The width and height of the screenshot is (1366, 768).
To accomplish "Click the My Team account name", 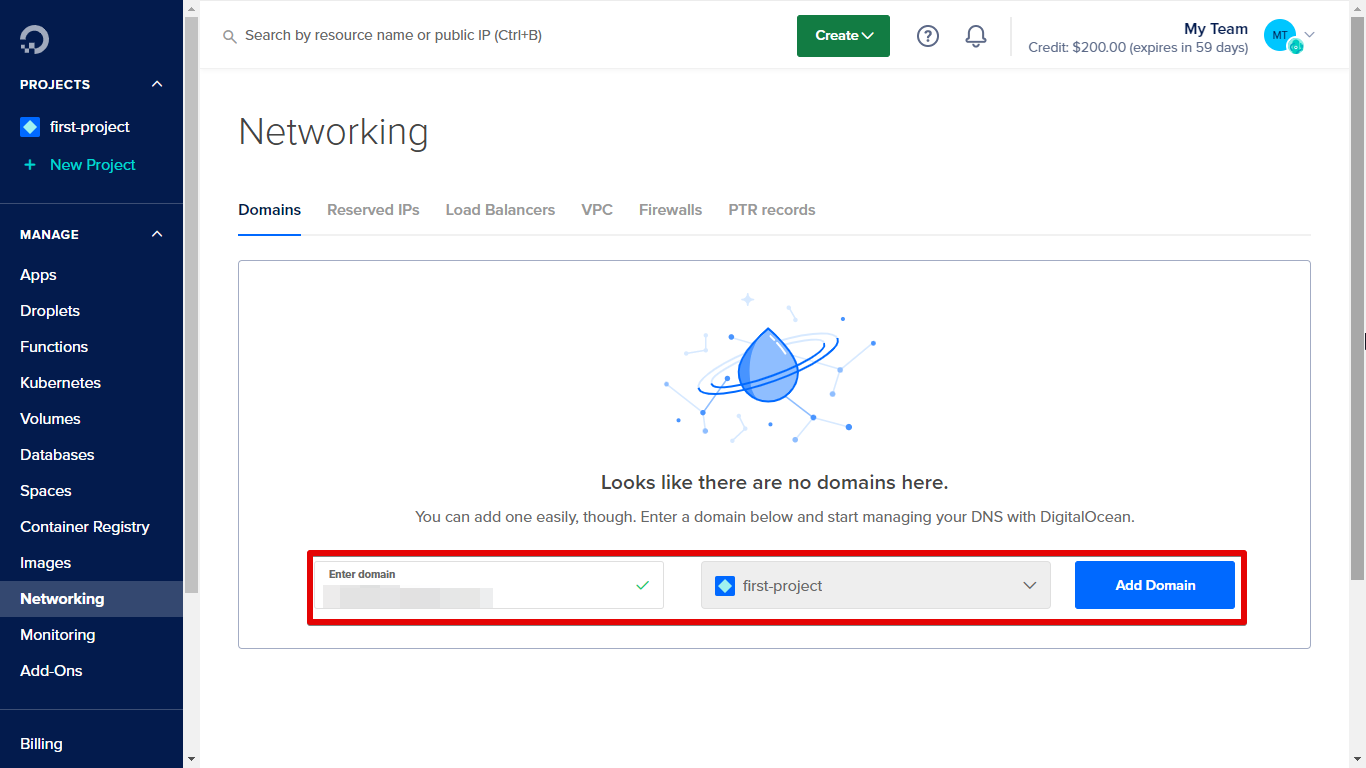I will click(1216, 29).
